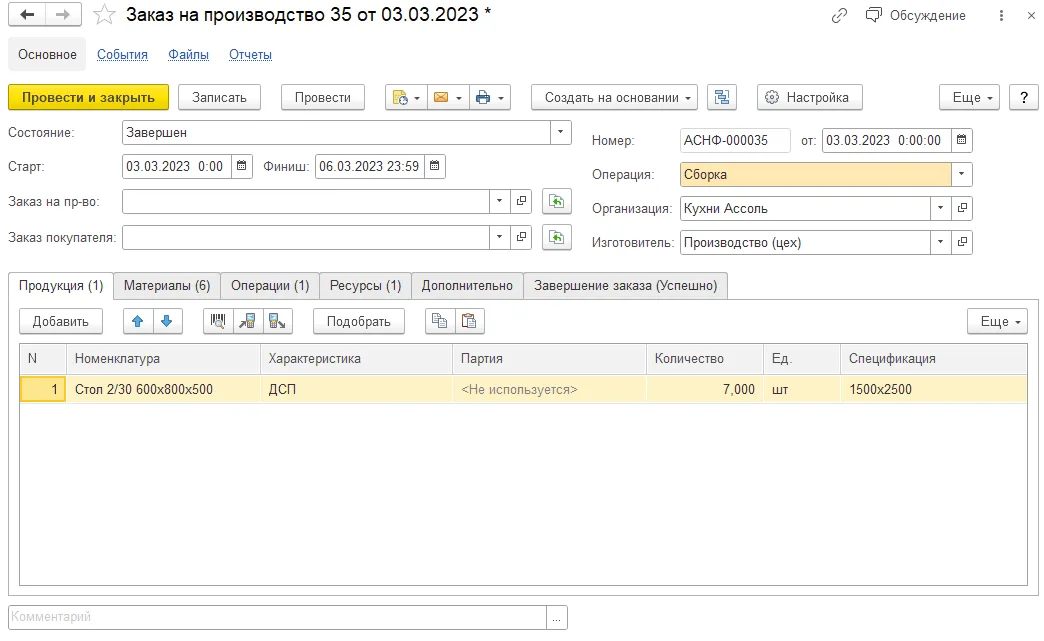Image resolution: width=1044 pixels, height=641 pixels.
Task: Expand the Операция dropdown list
Action: 961,174
